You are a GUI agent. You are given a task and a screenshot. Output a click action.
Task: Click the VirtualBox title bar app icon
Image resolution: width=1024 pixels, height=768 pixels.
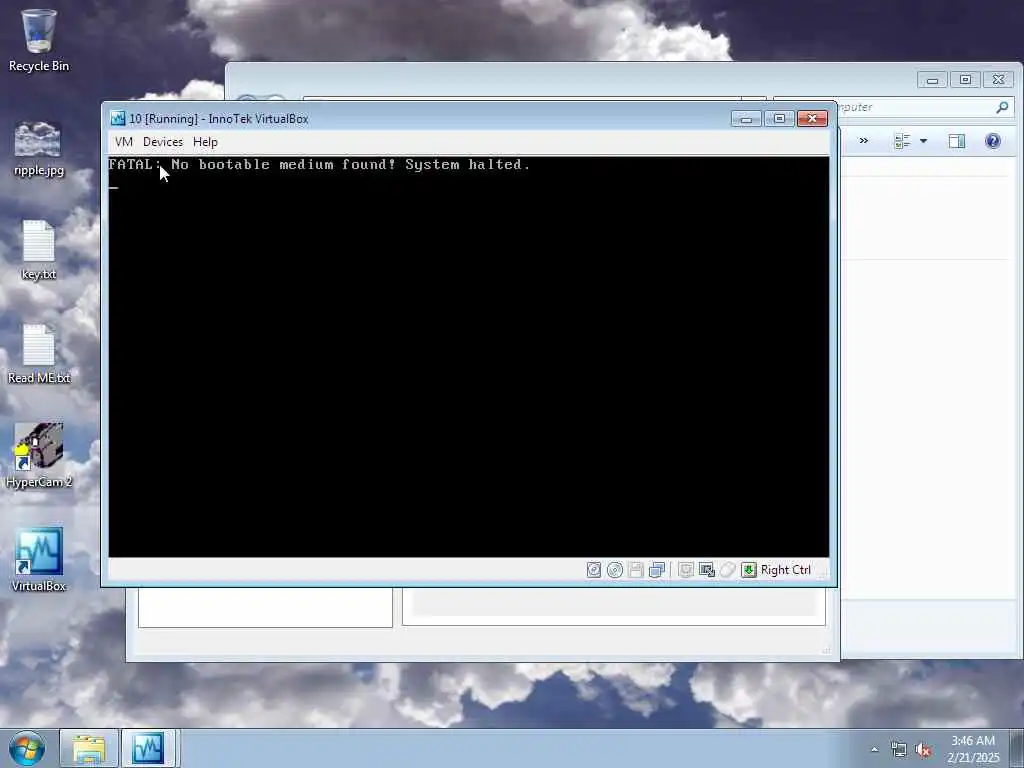click(118, 118)
